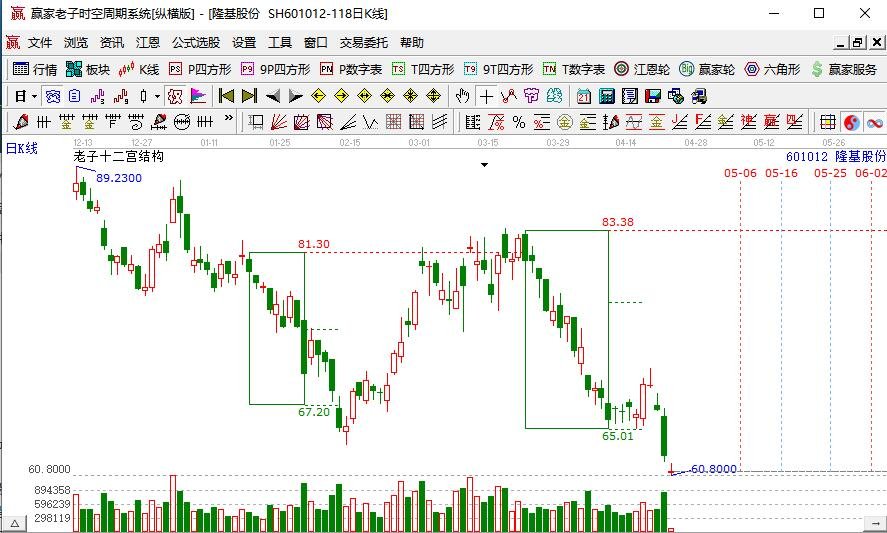Open the calculator icon
Viewport: 887px width, 533px height.
tap(606, 96)
